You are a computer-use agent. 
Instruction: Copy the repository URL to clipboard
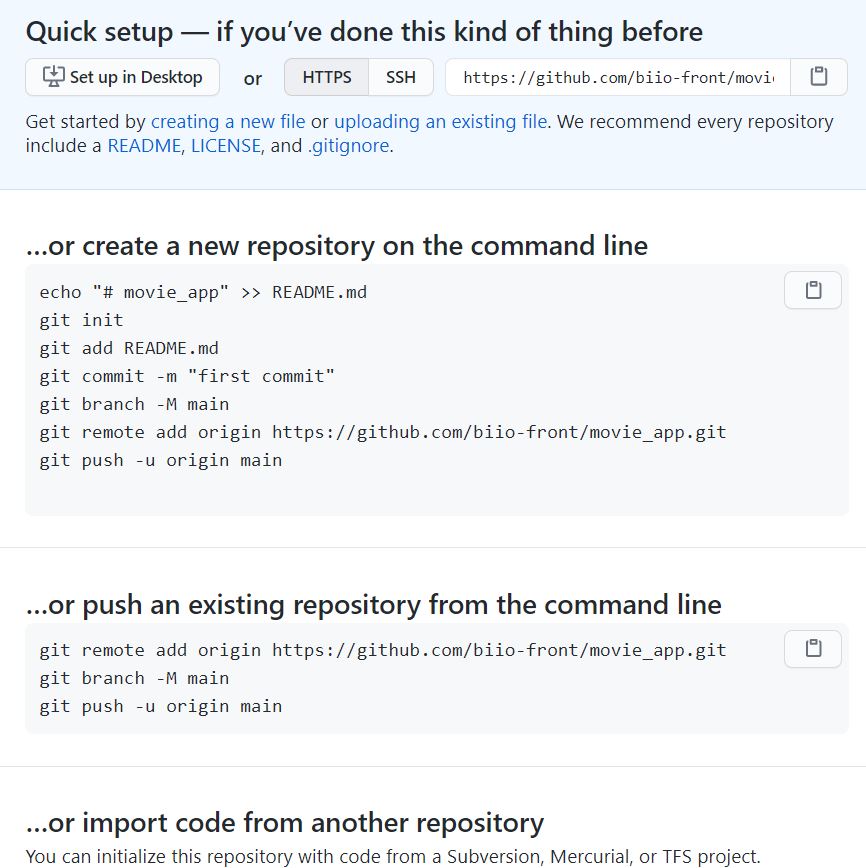pos(818,76)
